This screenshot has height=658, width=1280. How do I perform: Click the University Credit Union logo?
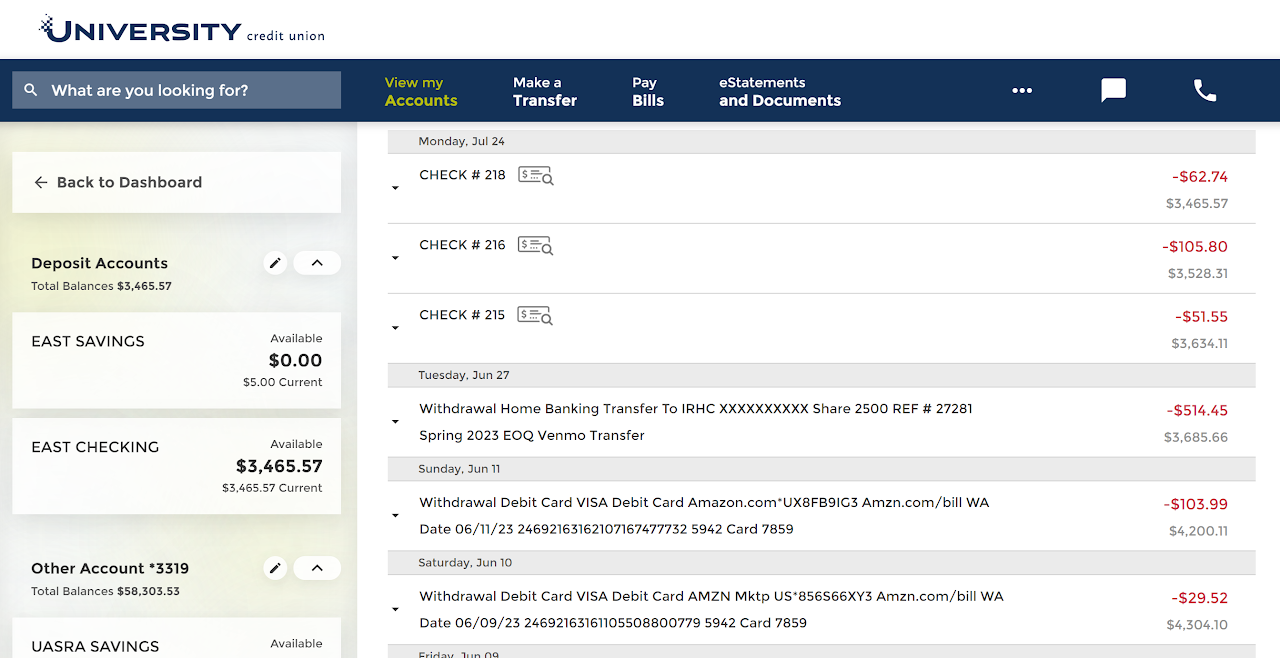tap(180, 28)
